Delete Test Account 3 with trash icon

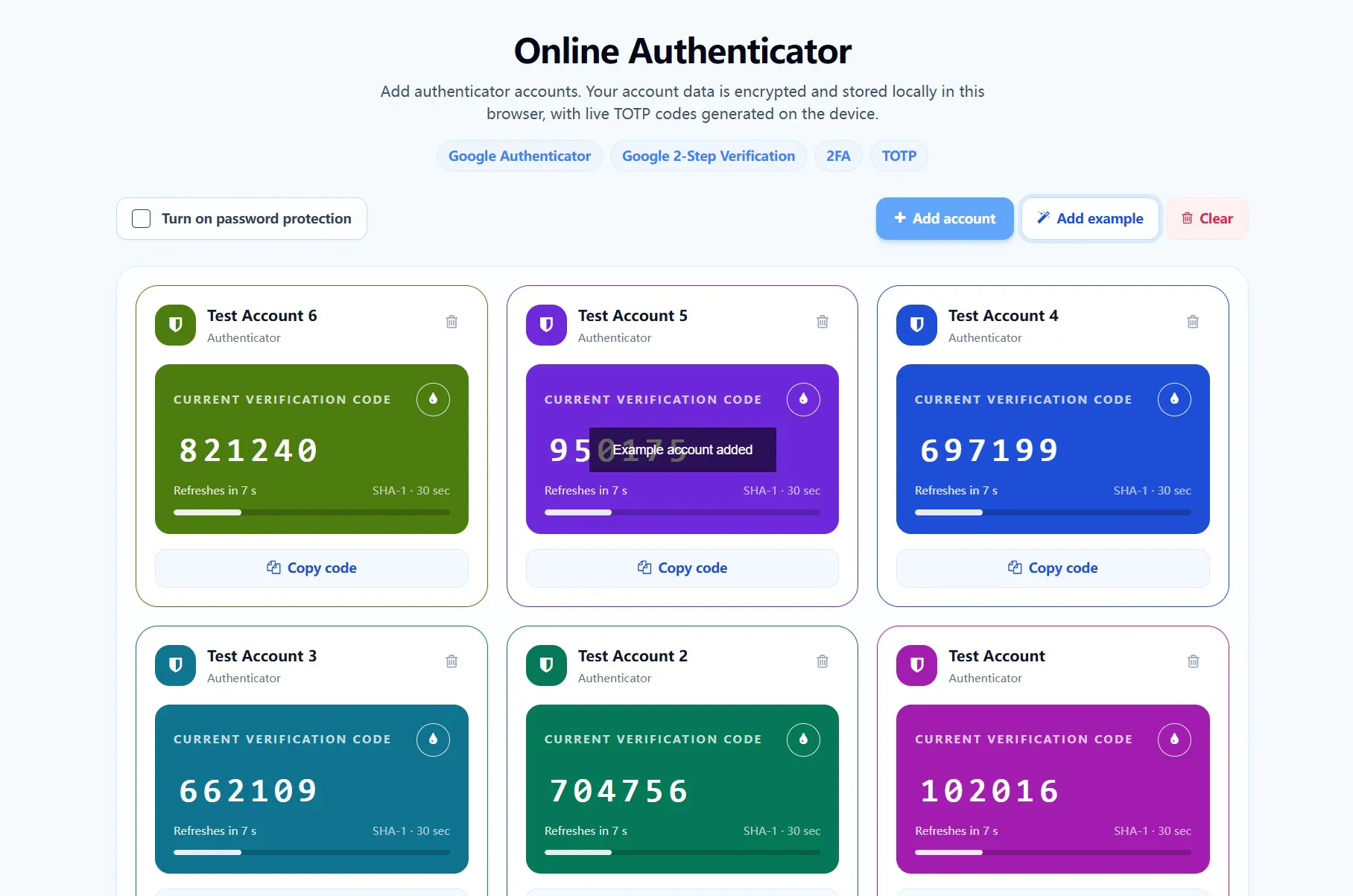click(451, 661)
